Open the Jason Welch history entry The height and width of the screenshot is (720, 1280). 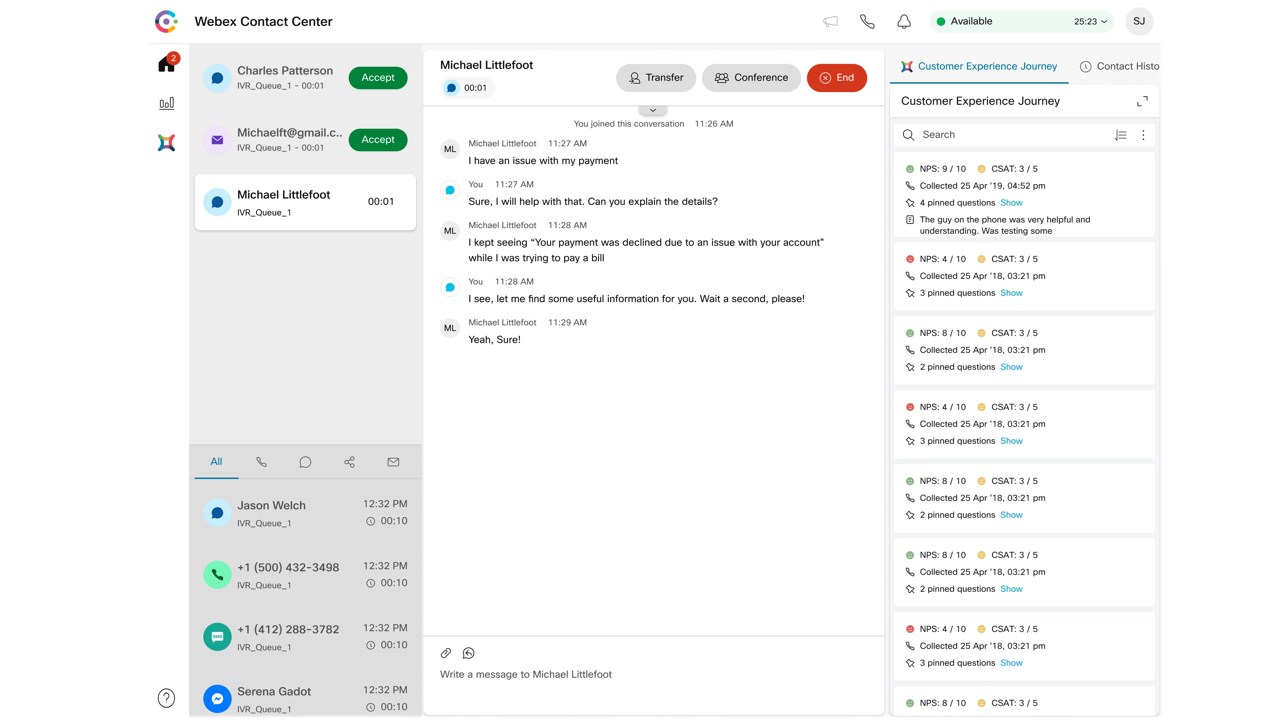click(x=305, y=513)
